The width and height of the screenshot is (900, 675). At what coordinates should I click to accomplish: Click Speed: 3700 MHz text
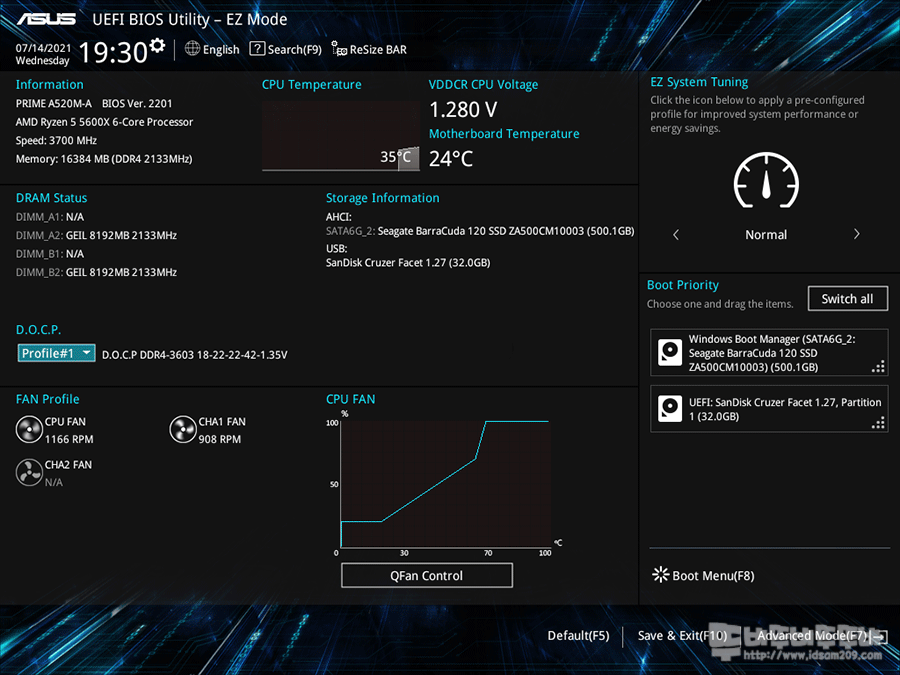tap(56, 140)
